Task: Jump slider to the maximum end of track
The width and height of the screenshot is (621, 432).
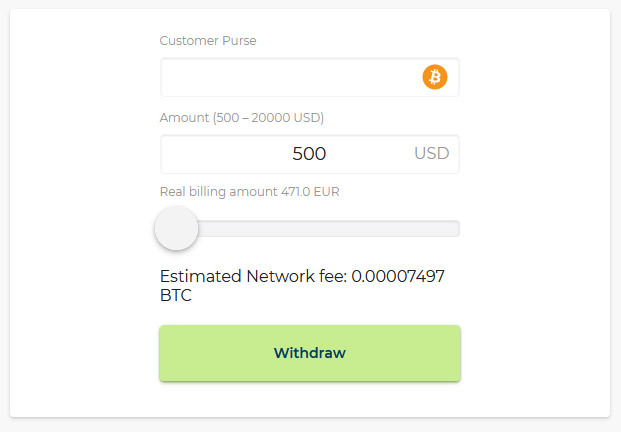Action: [x=455, y=229]
